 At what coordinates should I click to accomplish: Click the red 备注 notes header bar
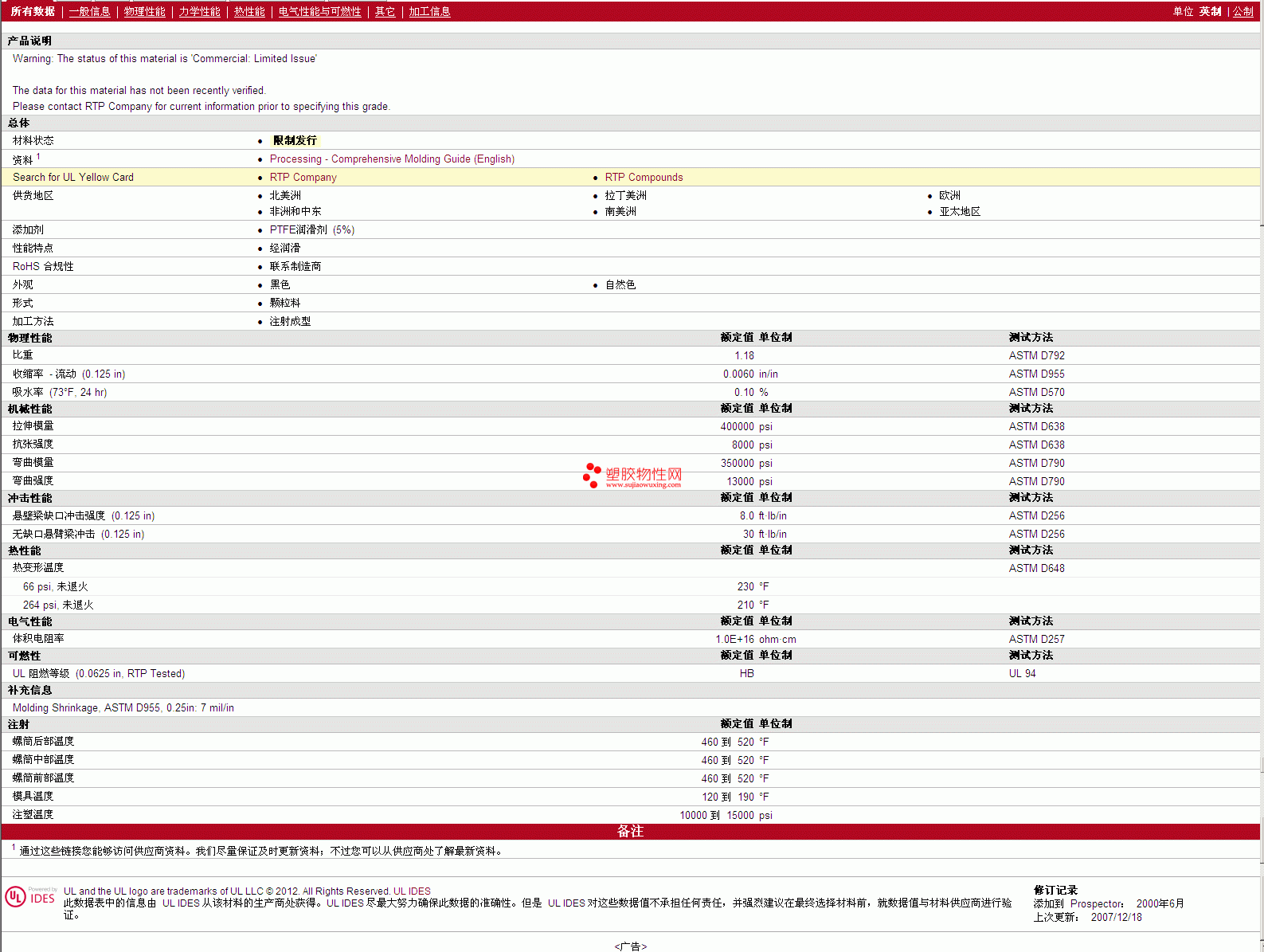pyautogui.click(x=630, y=831)
